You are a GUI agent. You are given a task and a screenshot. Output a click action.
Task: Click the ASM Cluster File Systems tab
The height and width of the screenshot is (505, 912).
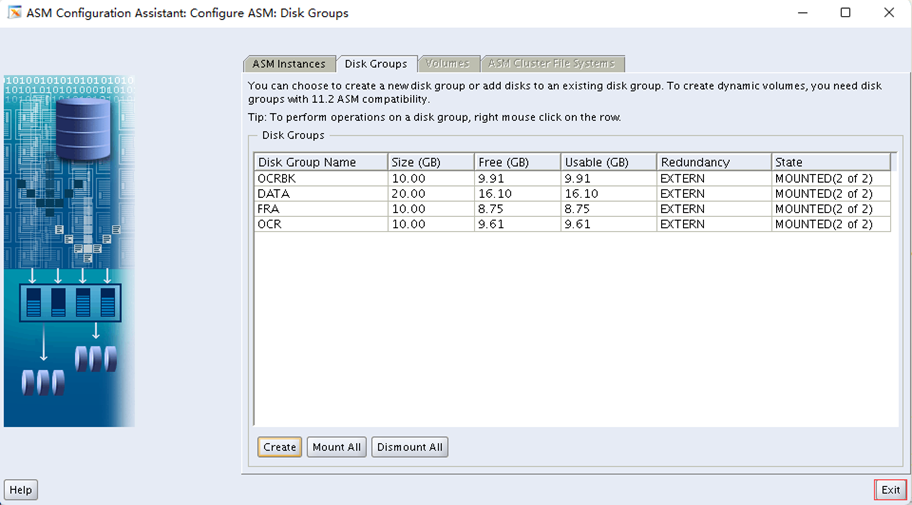pos(551,63)
